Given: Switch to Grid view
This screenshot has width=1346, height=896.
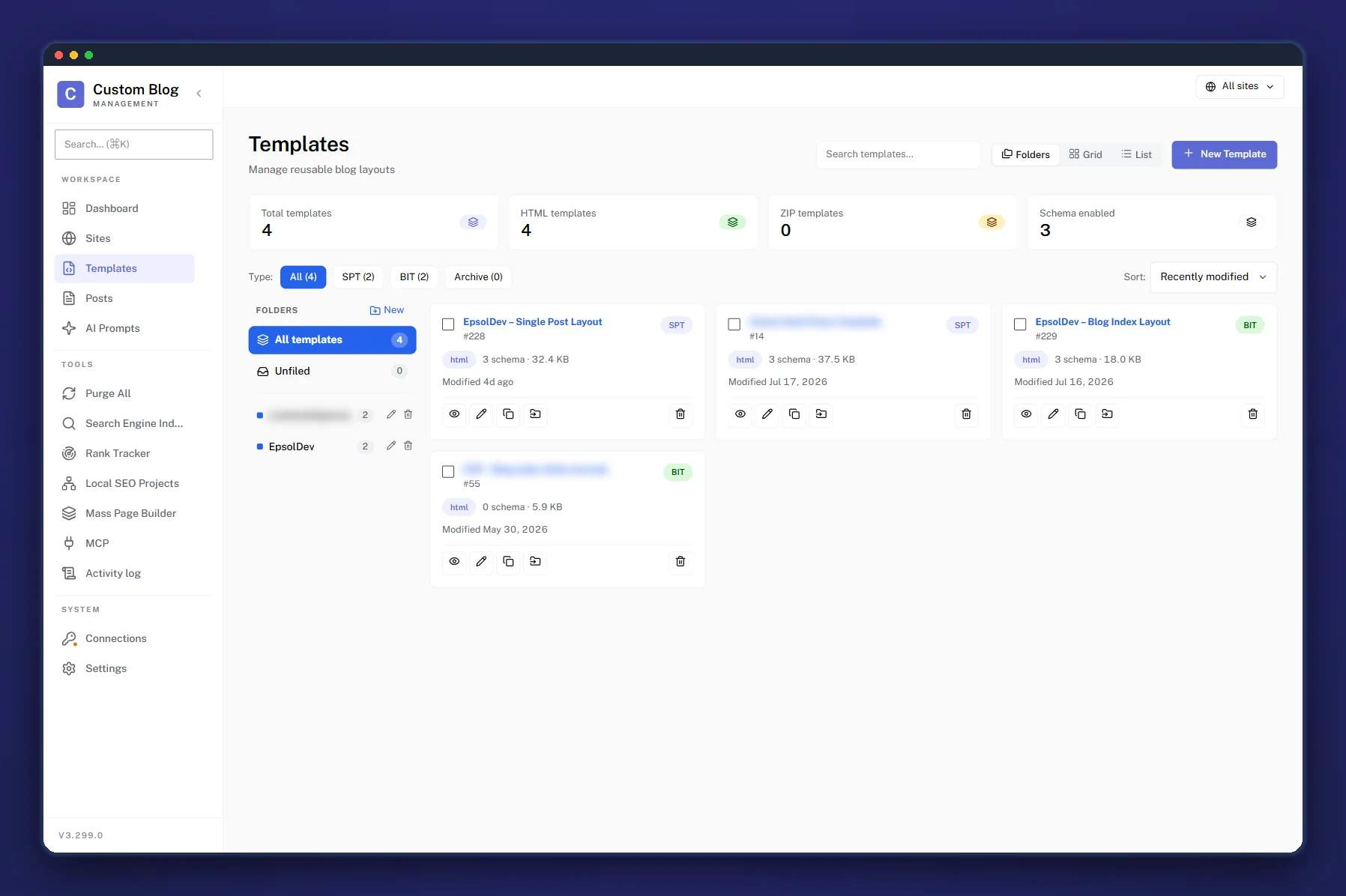Looking at the screenshot, I should pyautogui.click(x=1085, y=154).
